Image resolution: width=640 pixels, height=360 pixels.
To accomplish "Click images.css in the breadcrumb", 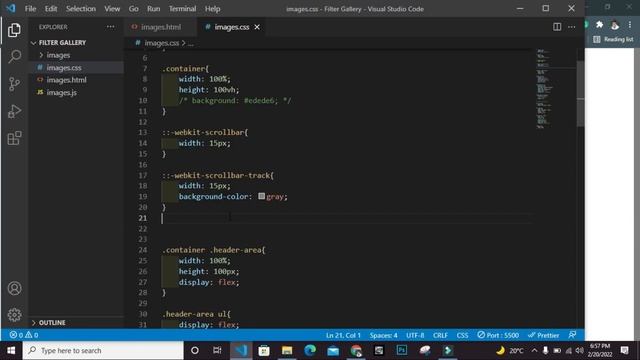I will (161, 43).
